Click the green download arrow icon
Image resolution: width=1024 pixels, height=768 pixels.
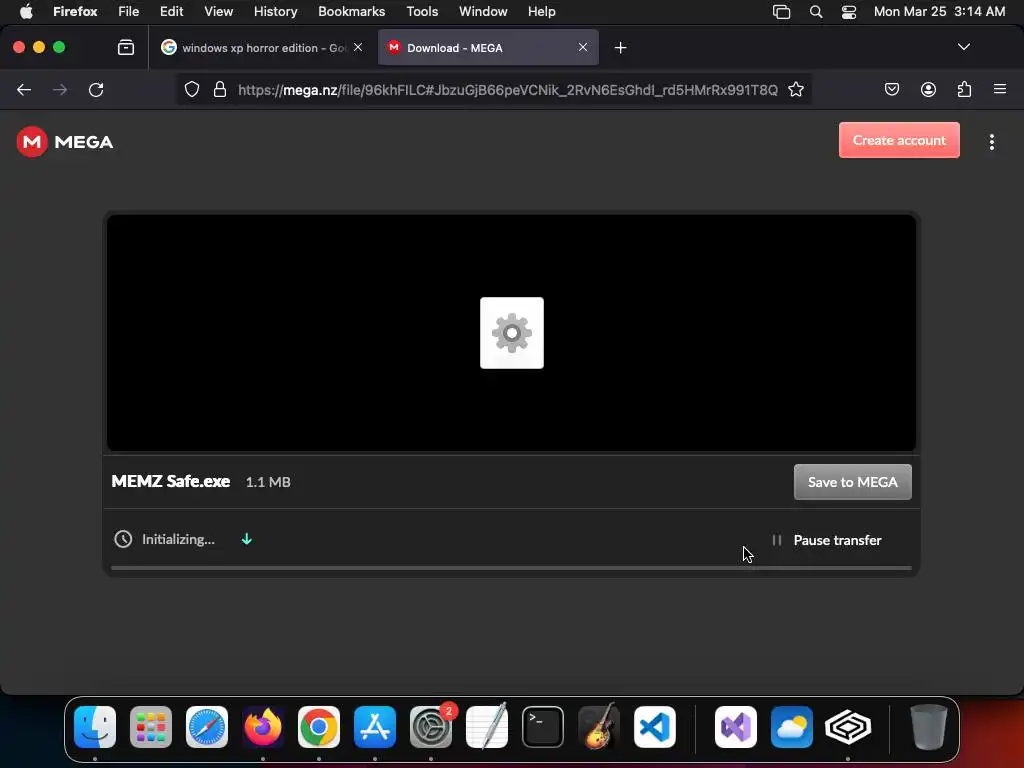tap(247, 539)
